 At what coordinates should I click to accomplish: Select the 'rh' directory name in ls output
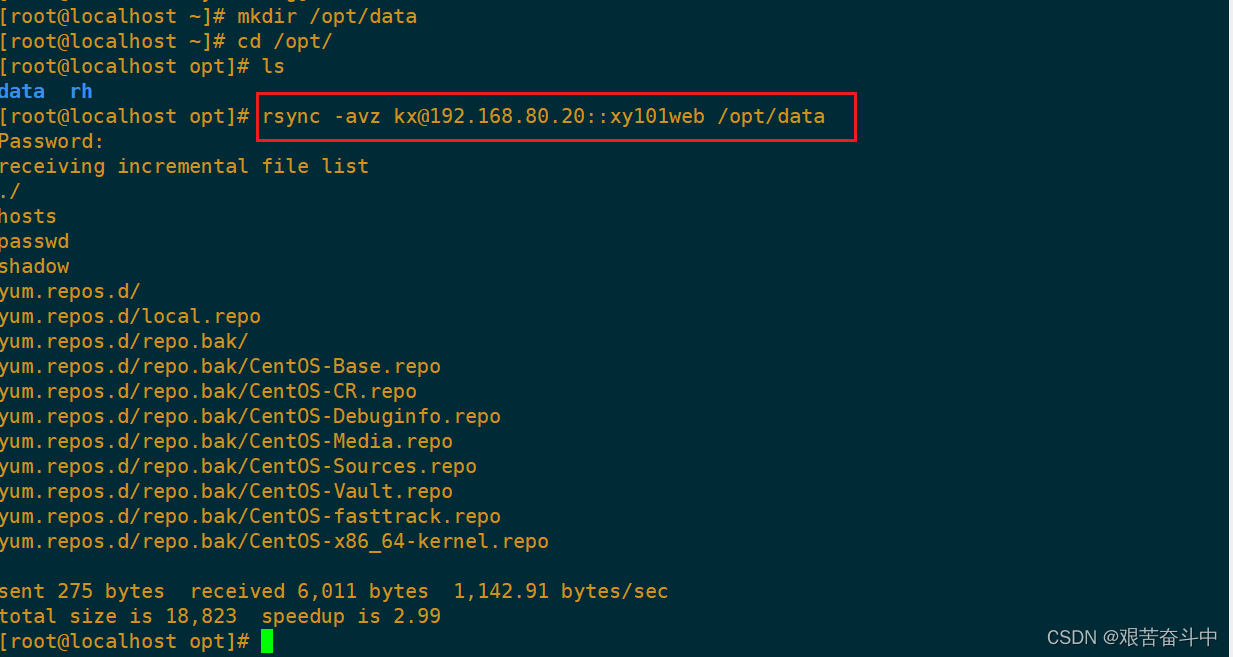point(81,91)
